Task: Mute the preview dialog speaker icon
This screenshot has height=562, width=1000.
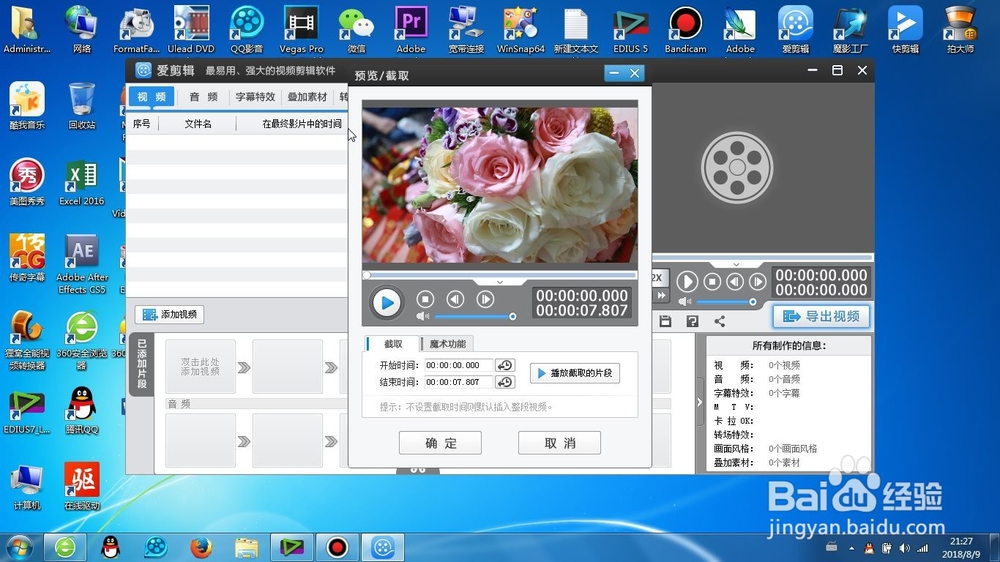Action: (x=422, y=316)
